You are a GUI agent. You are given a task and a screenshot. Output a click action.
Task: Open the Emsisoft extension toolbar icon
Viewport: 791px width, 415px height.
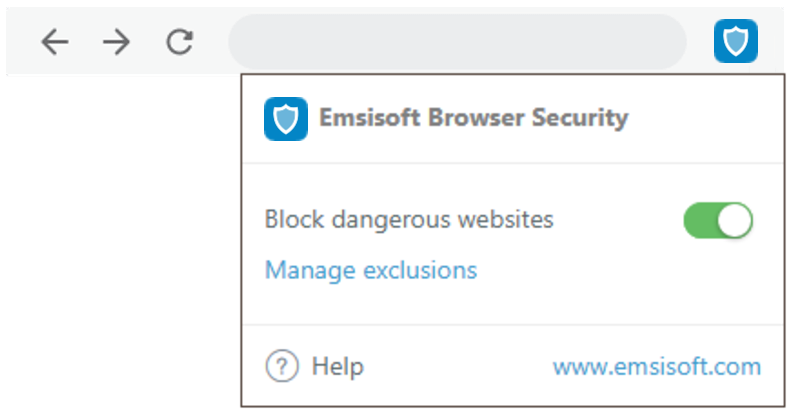(x=735, y=42)
